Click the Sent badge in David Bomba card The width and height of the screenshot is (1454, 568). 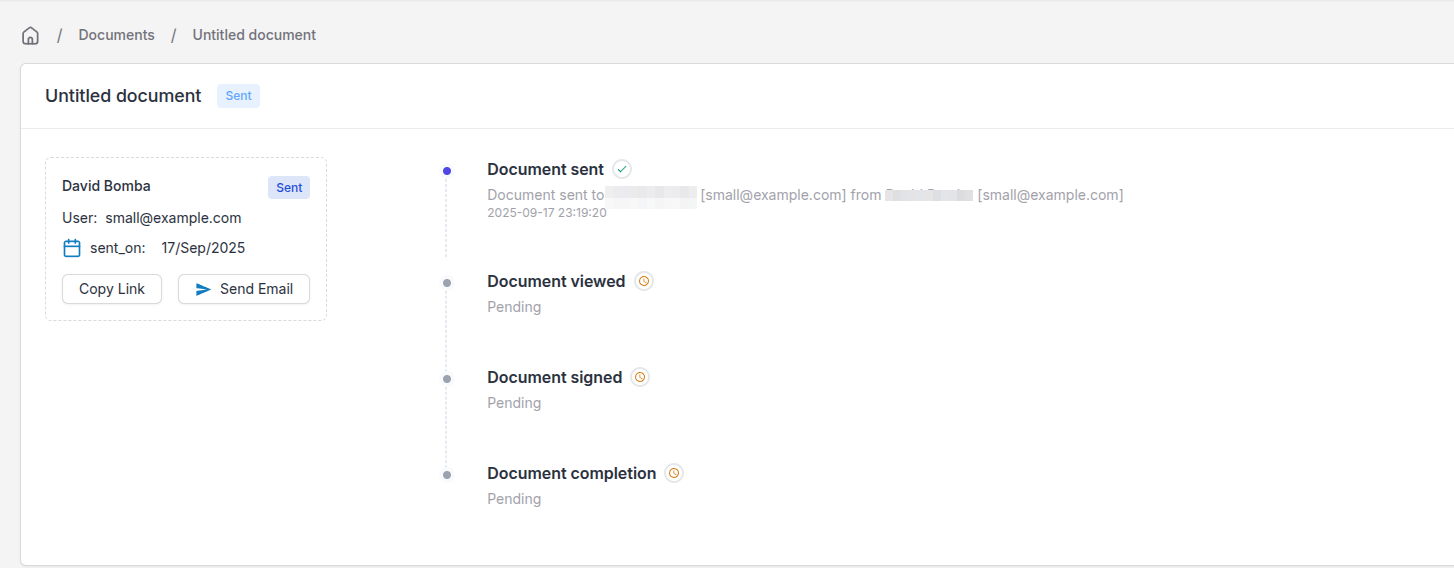point(289,187)
